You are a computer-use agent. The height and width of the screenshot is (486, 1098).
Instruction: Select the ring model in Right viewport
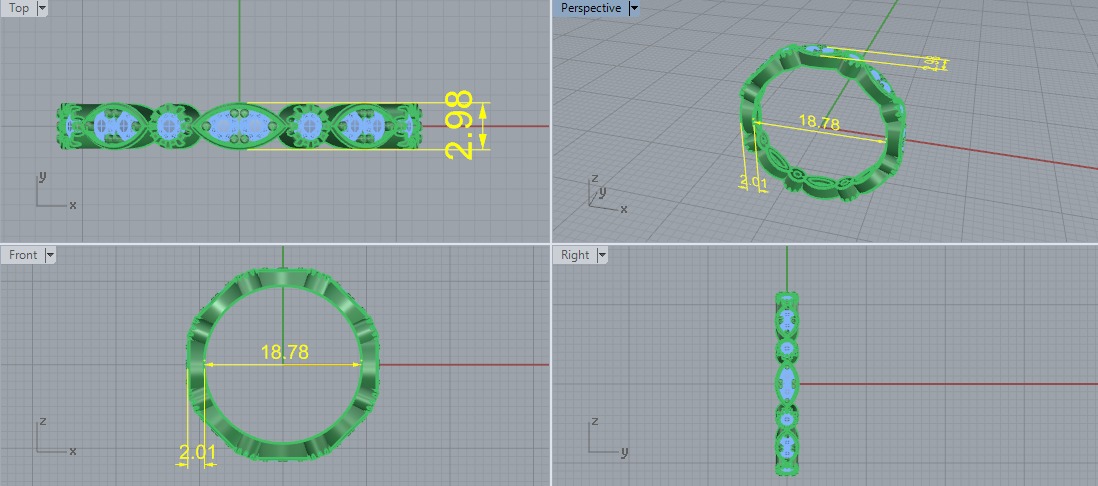pyautogui.click(x=787, y=384)
